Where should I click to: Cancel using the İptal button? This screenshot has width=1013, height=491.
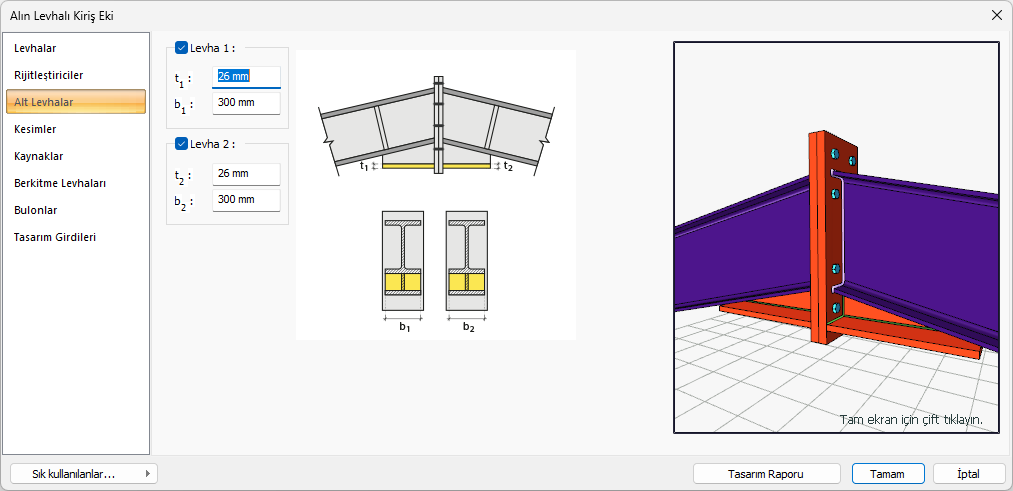coord(968,474)
